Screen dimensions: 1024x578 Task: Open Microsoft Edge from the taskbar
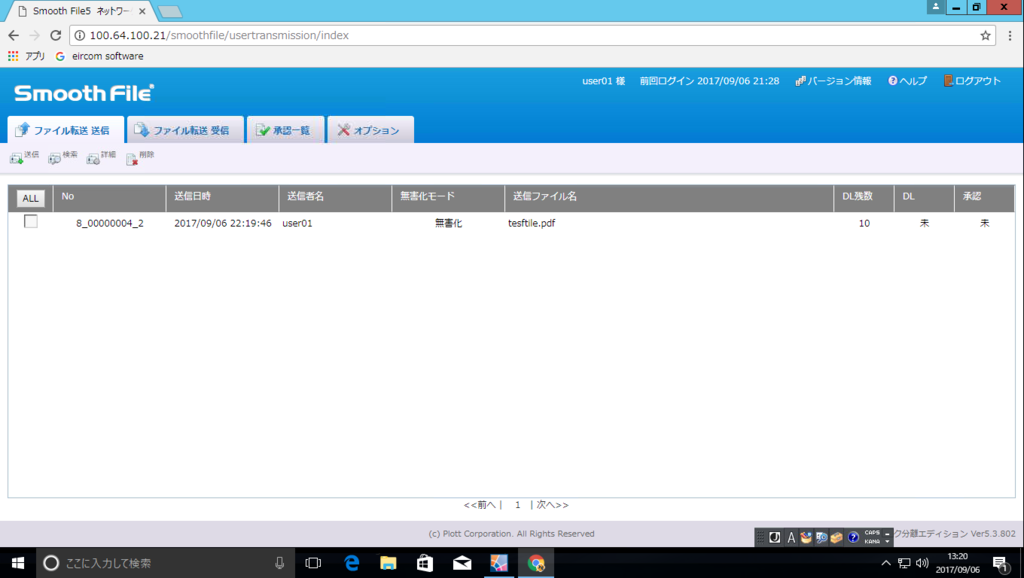pyautogui.click(x=351, y=562)
